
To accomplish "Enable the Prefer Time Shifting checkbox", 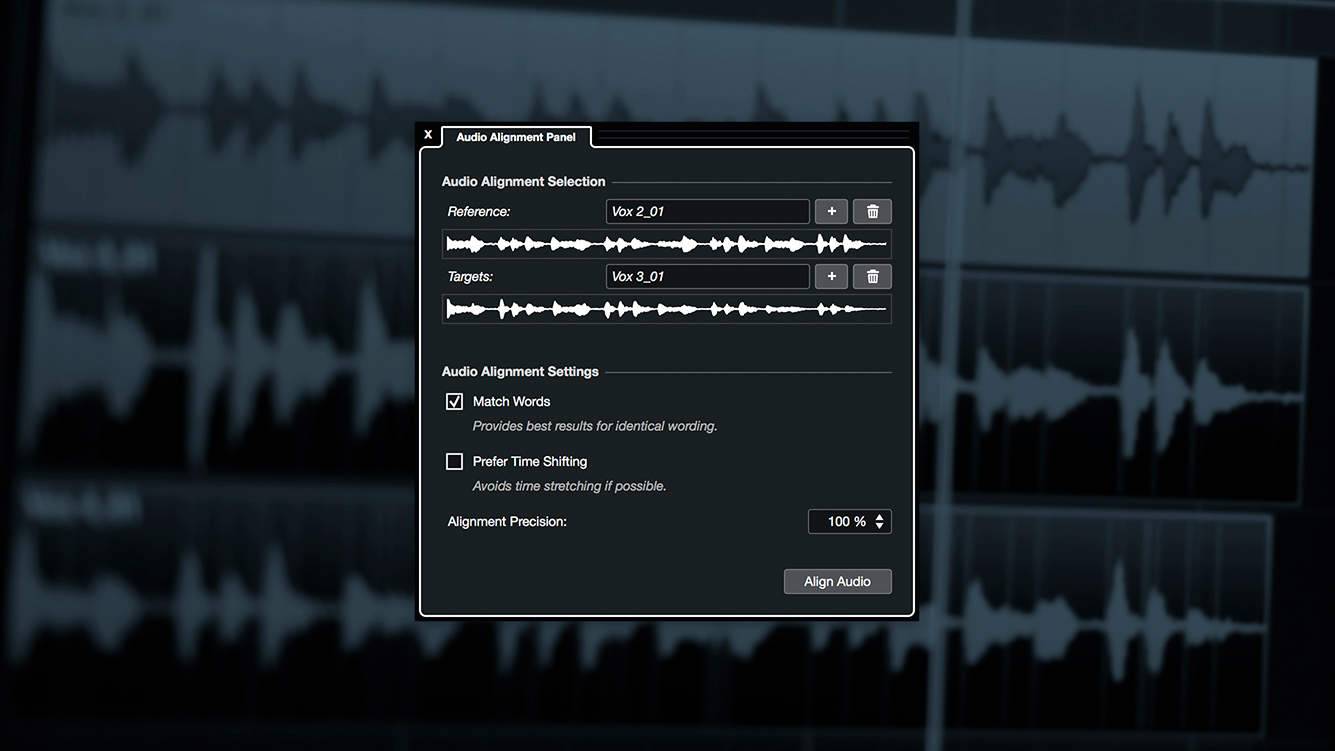I will click(454, 461).
